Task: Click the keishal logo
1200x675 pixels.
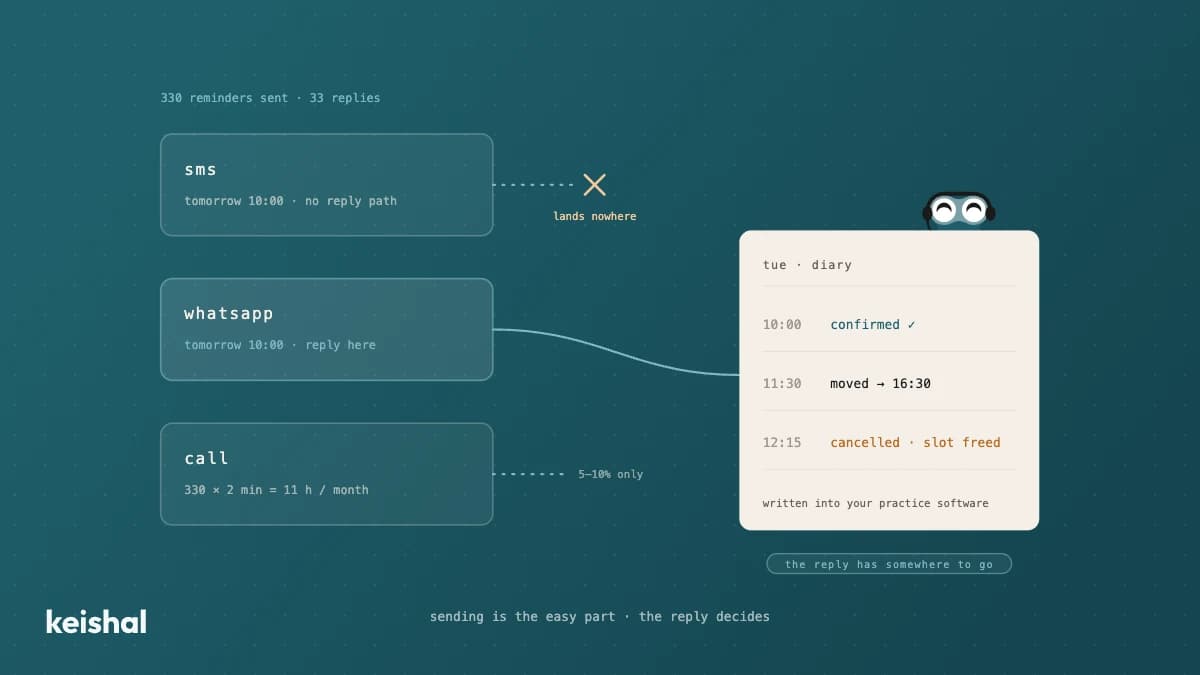Action: (x=96, y=621)
